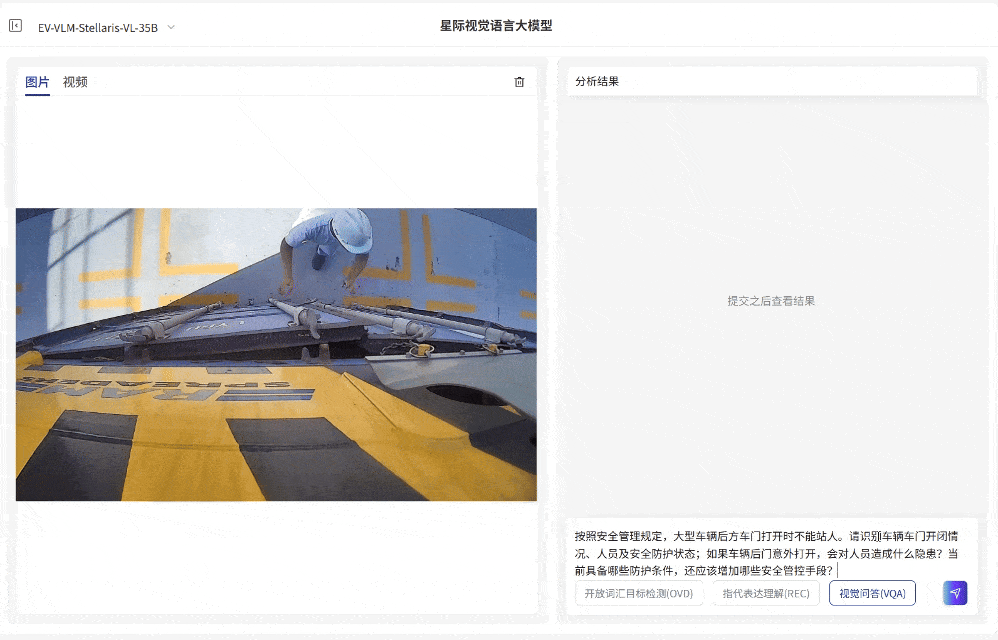This screenshot has height=640, width=998.
Task: Select 开放词汇目标检测(OVD) mode
Action: pyautogui.click(x=638, y=593)
